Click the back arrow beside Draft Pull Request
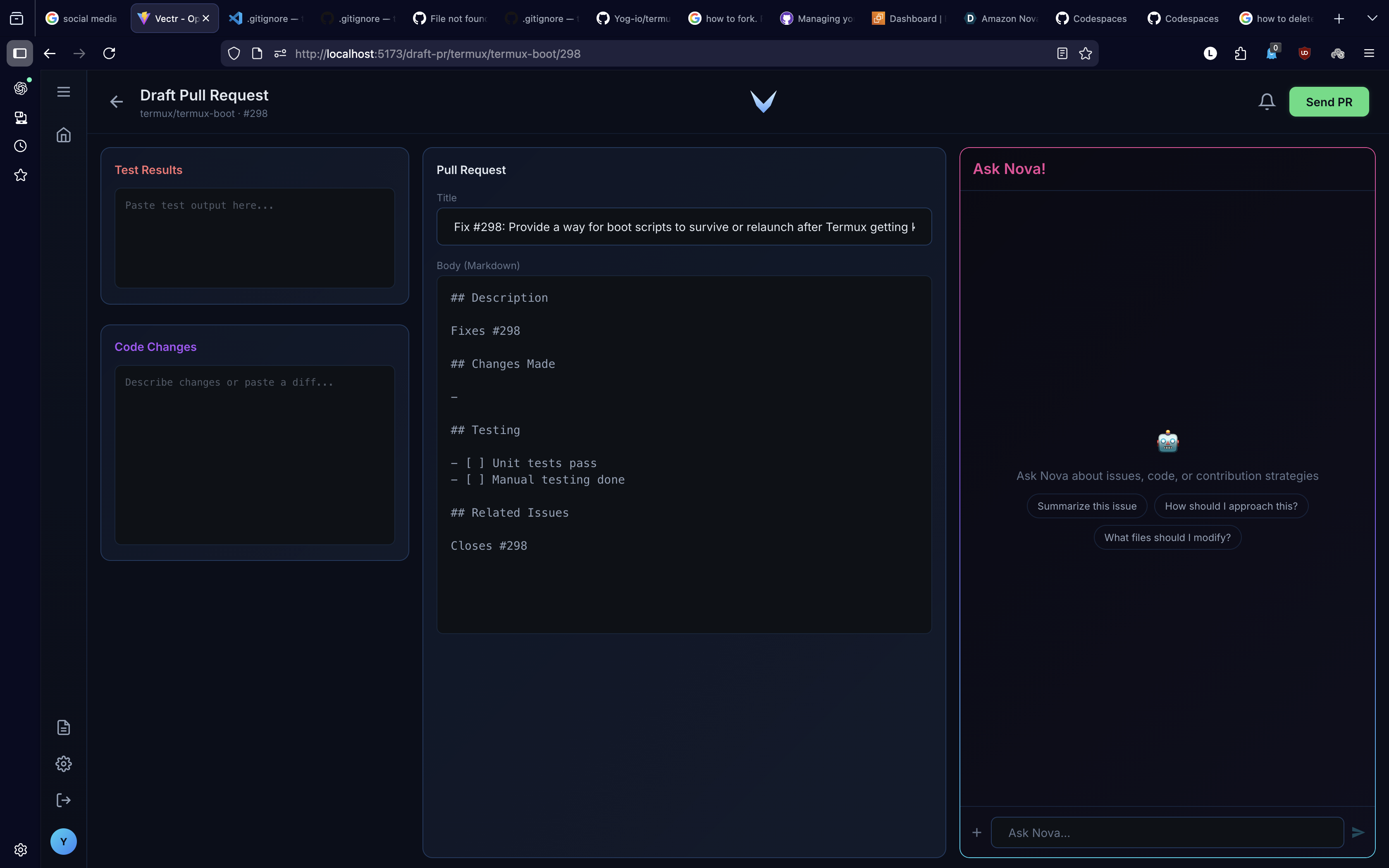 point(117,102)
